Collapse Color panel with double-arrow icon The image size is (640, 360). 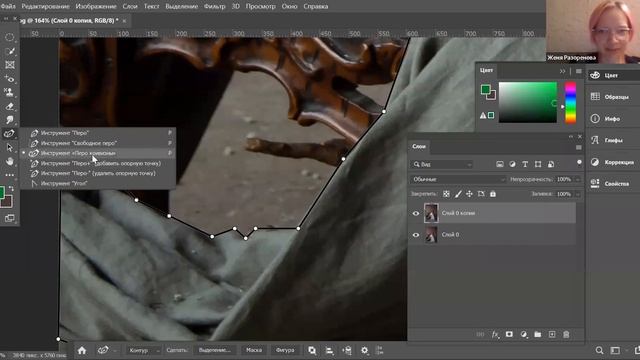(x=562, y=71)
